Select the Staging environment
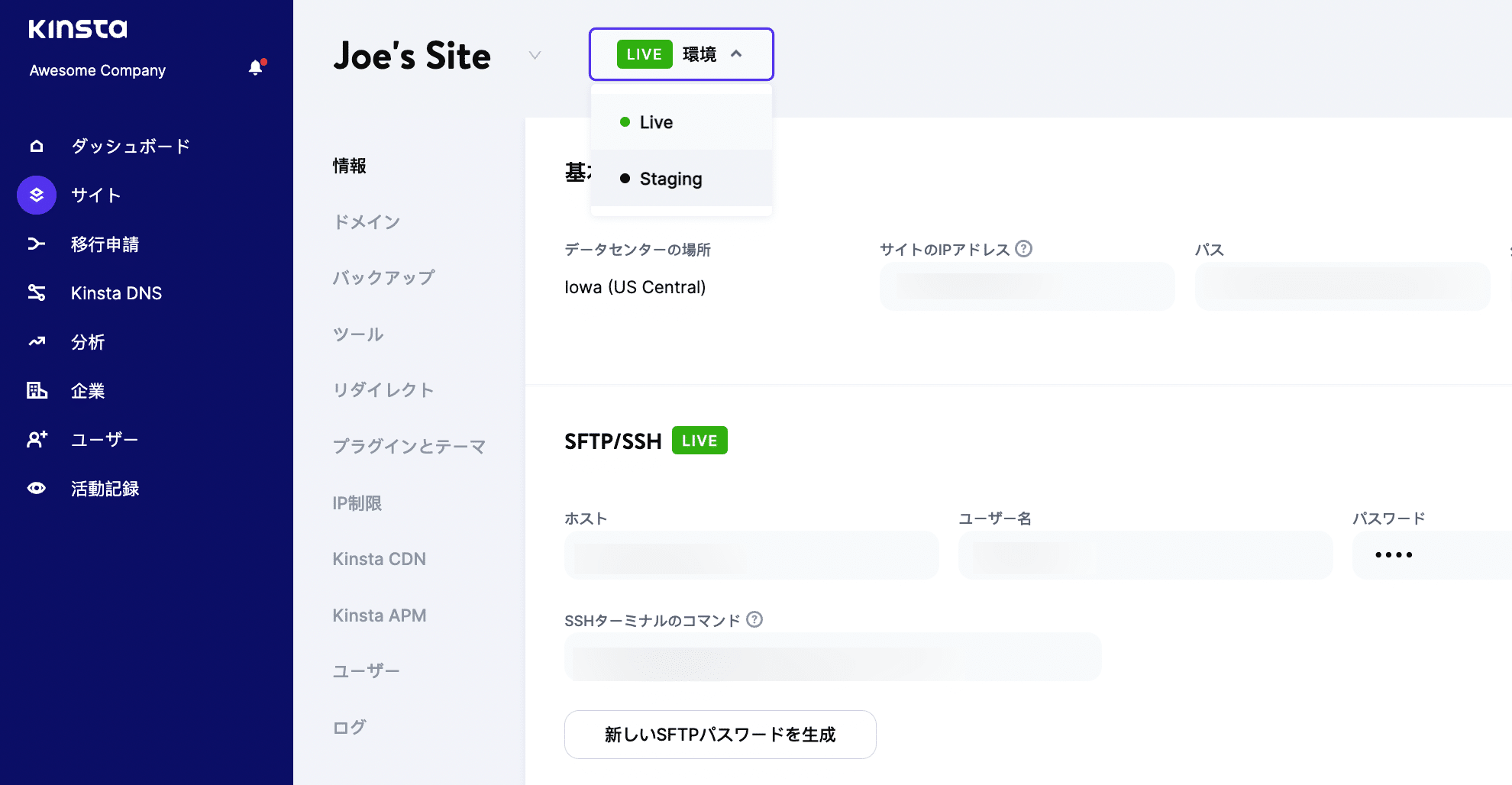Image resolution: width=1512 pixels, height=785 pixels. pos(670,178)
